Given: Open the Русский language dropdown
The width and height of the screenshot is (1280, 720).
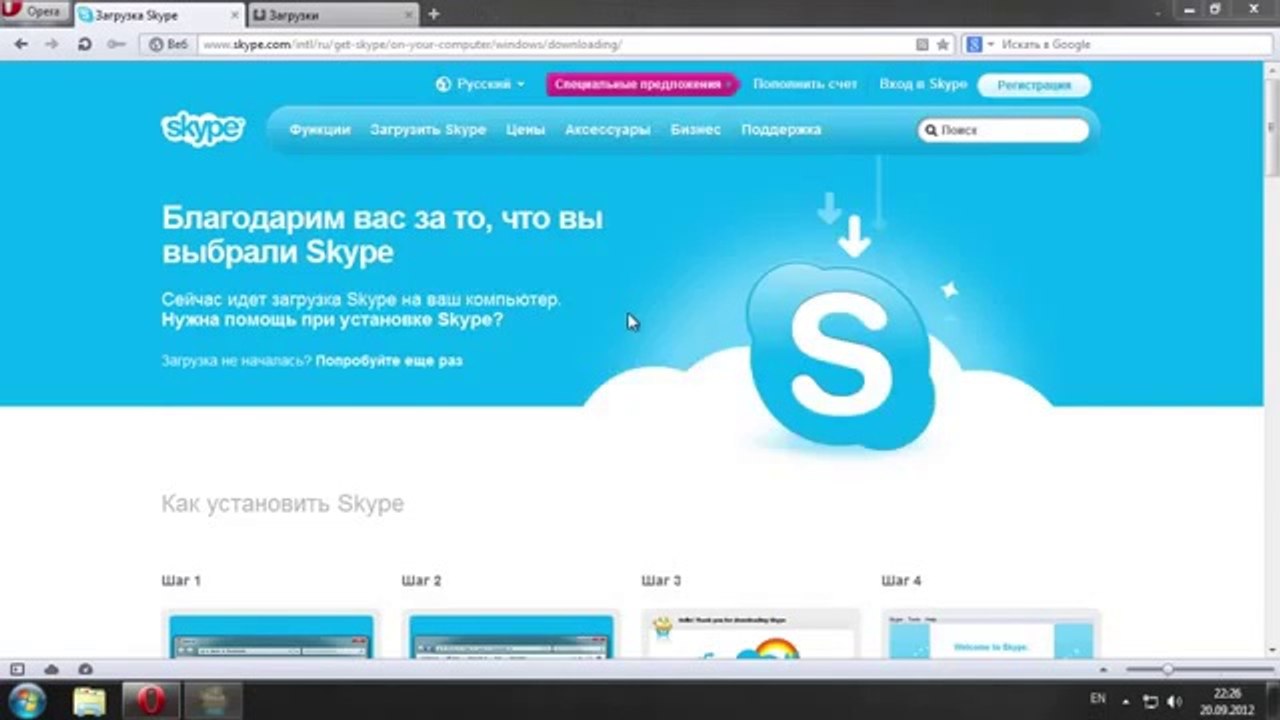Looking at the screenshot, I should point(480,85).
